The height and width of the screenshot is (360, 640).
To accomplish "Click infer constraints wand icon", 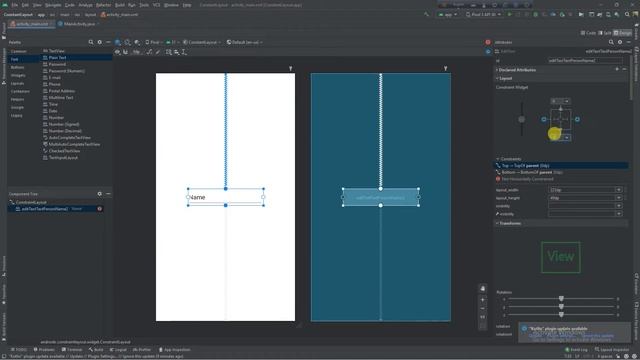I will [x=158, y=52].
